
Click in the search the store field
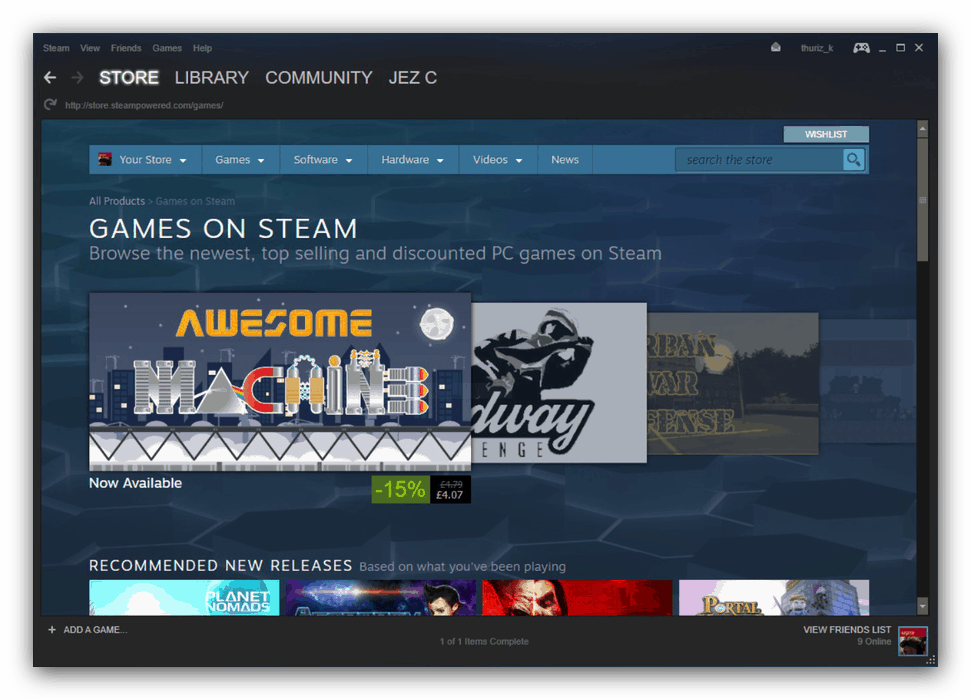coord(759,160)
